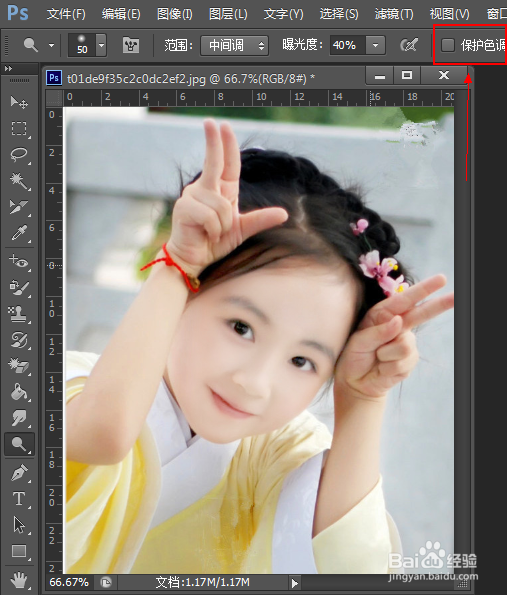
Task: Open the 选择(S) menu
Action: (339, 14)
